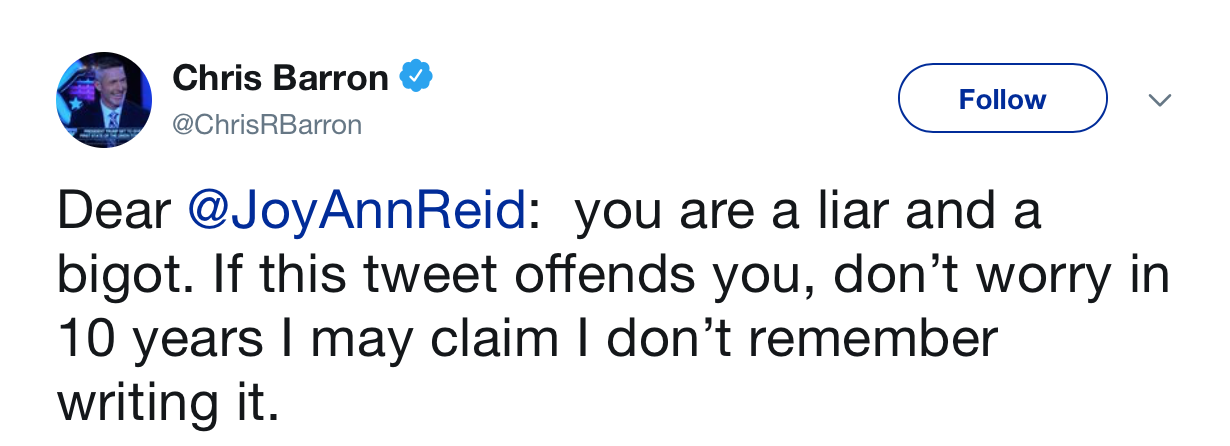Screen dimensions: 1230x446
Task: Click the word "Dear" starting the tweet
Action: (x=116, y=213)
